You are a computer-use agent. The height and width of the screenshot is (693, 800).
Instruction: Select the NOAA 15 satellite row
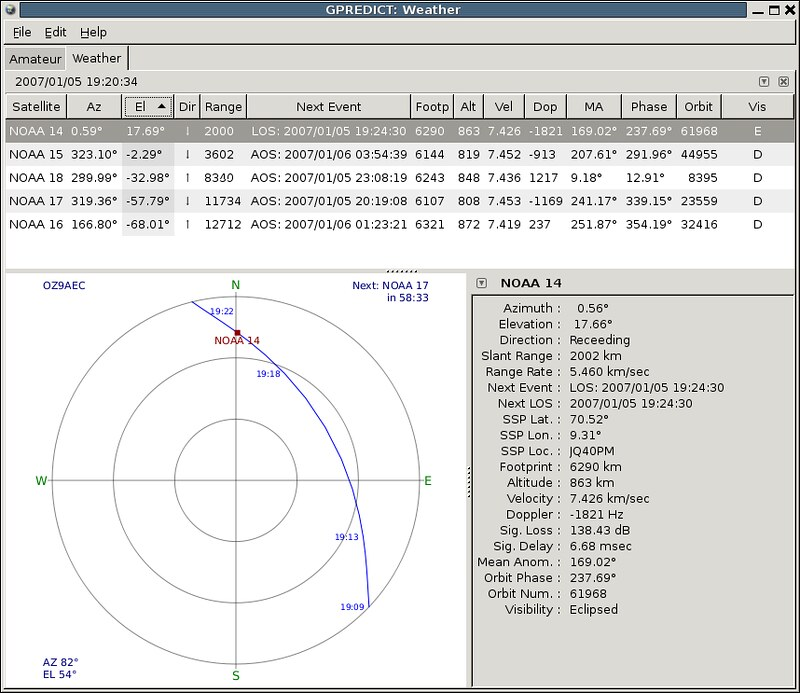[x=400, y=154]
